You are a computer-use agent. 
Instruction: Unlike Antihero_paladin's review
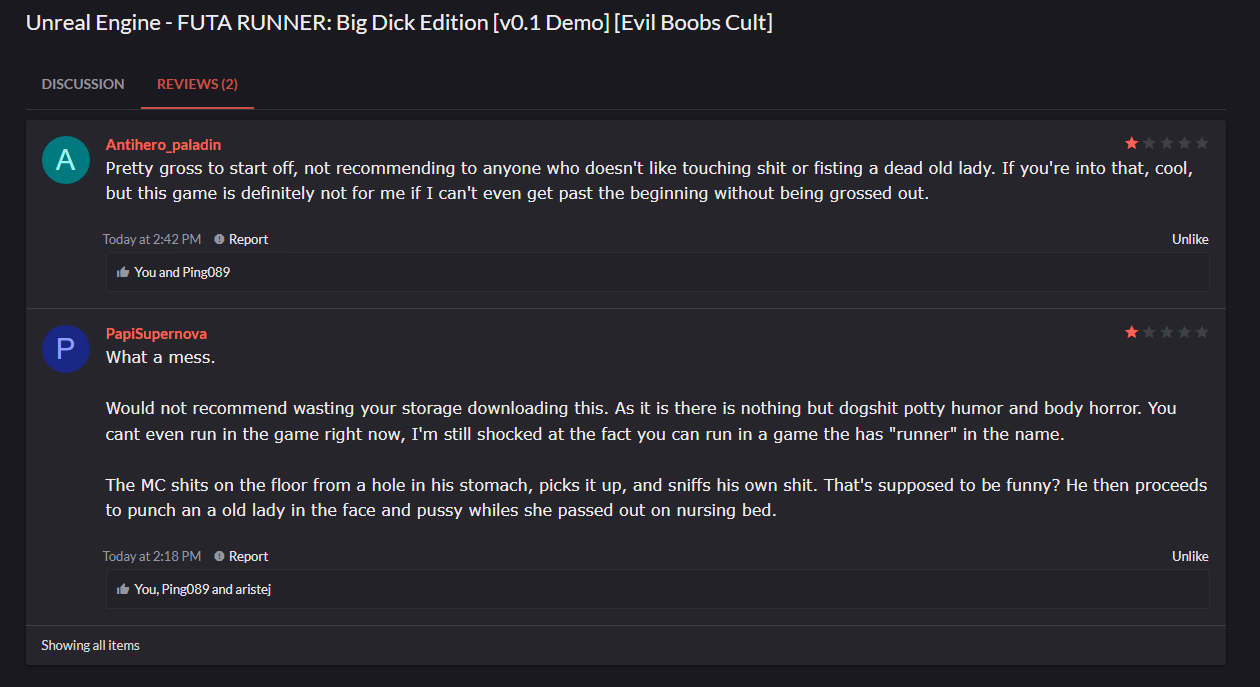[1190, 240]
